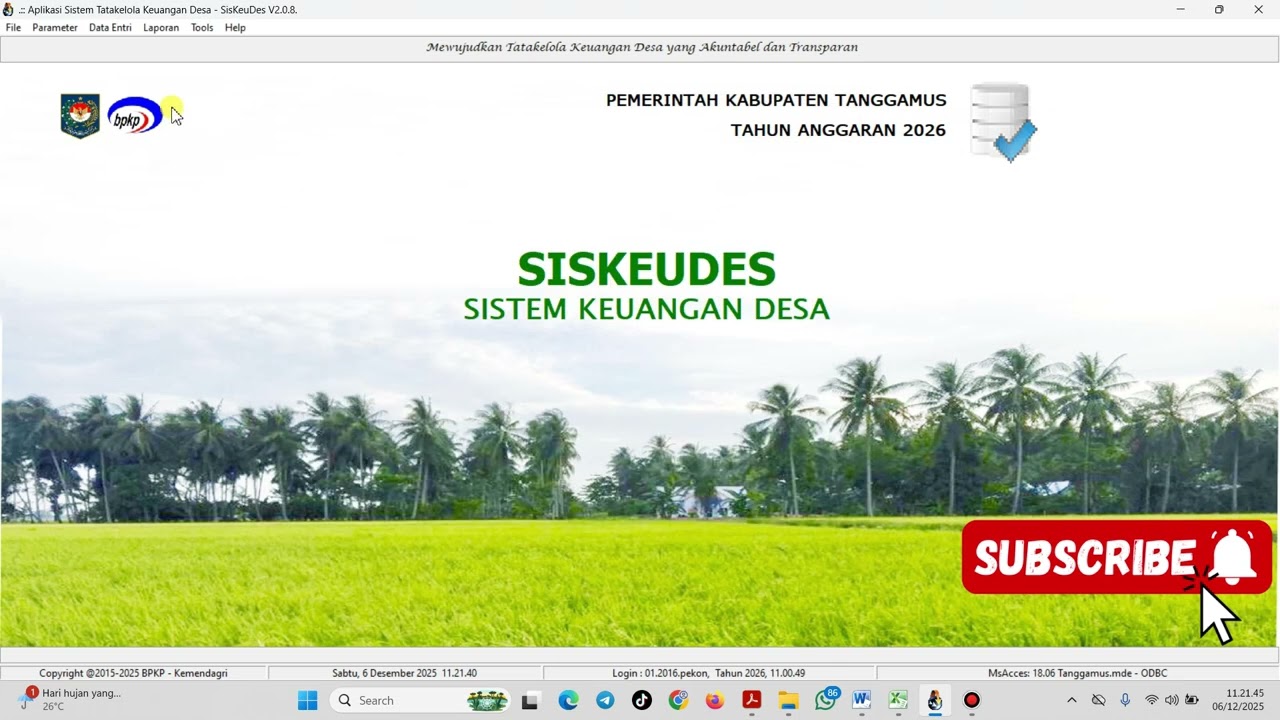Click the Kemendagri emblem logo
Screen dimensions: 1280x720
80,116
